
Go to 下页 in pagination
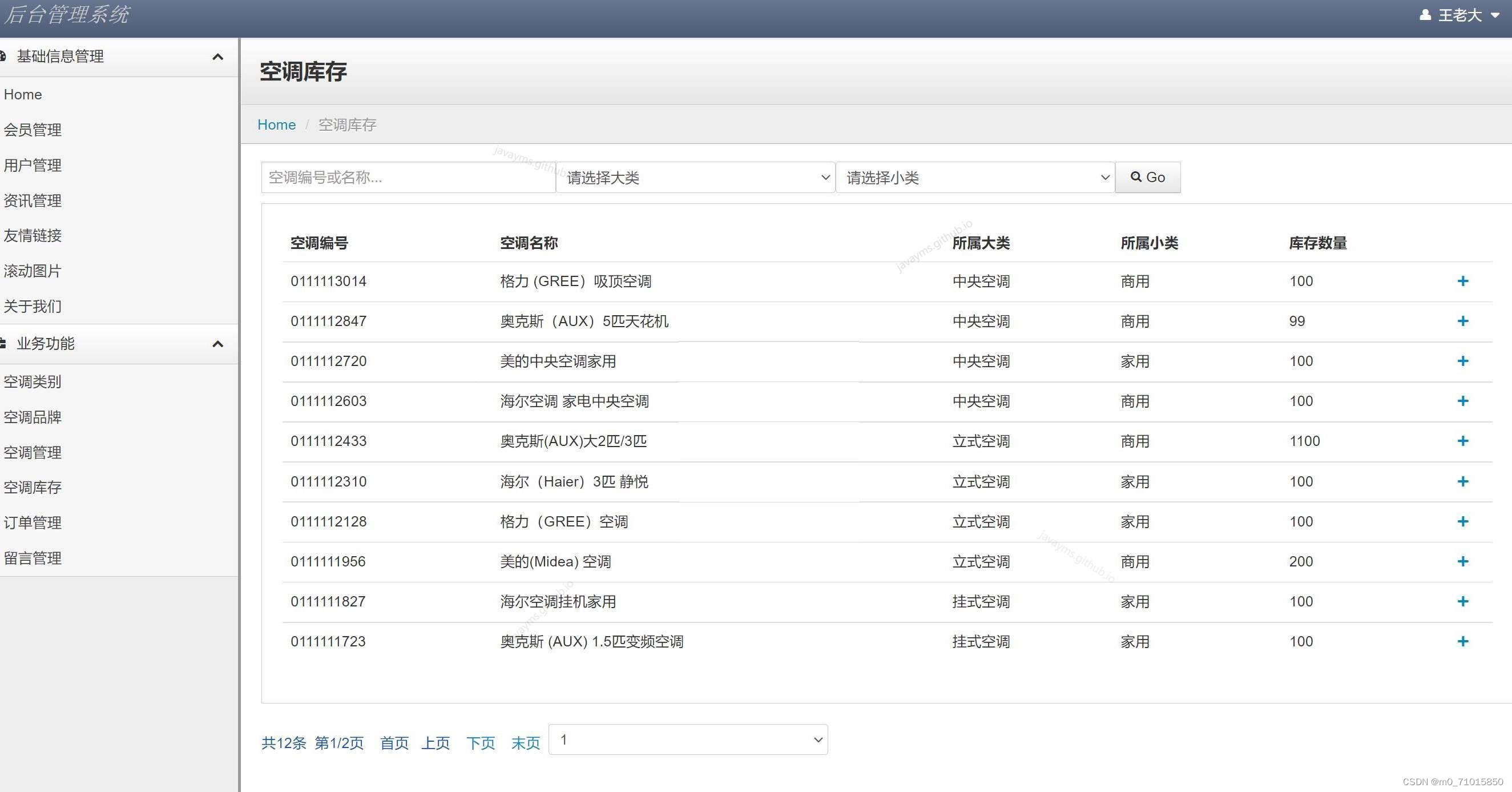point(481,743)
